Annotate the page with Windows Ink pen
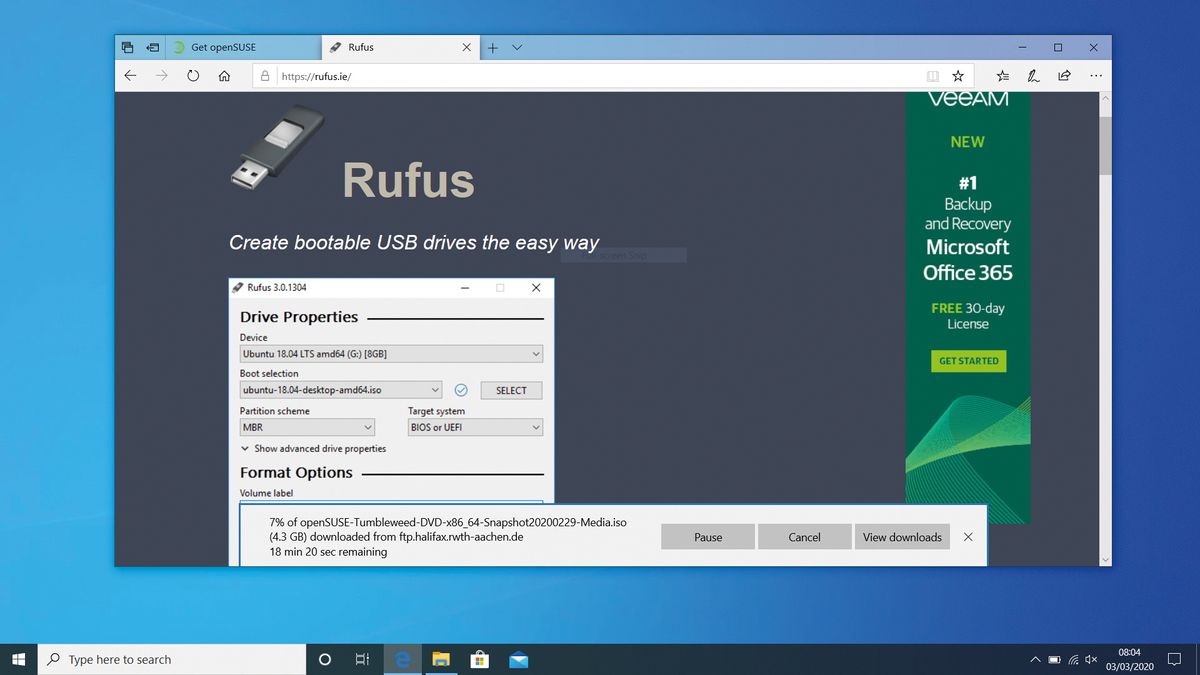The width and height of the screenshot is (1200, 675). point(1033,75)
